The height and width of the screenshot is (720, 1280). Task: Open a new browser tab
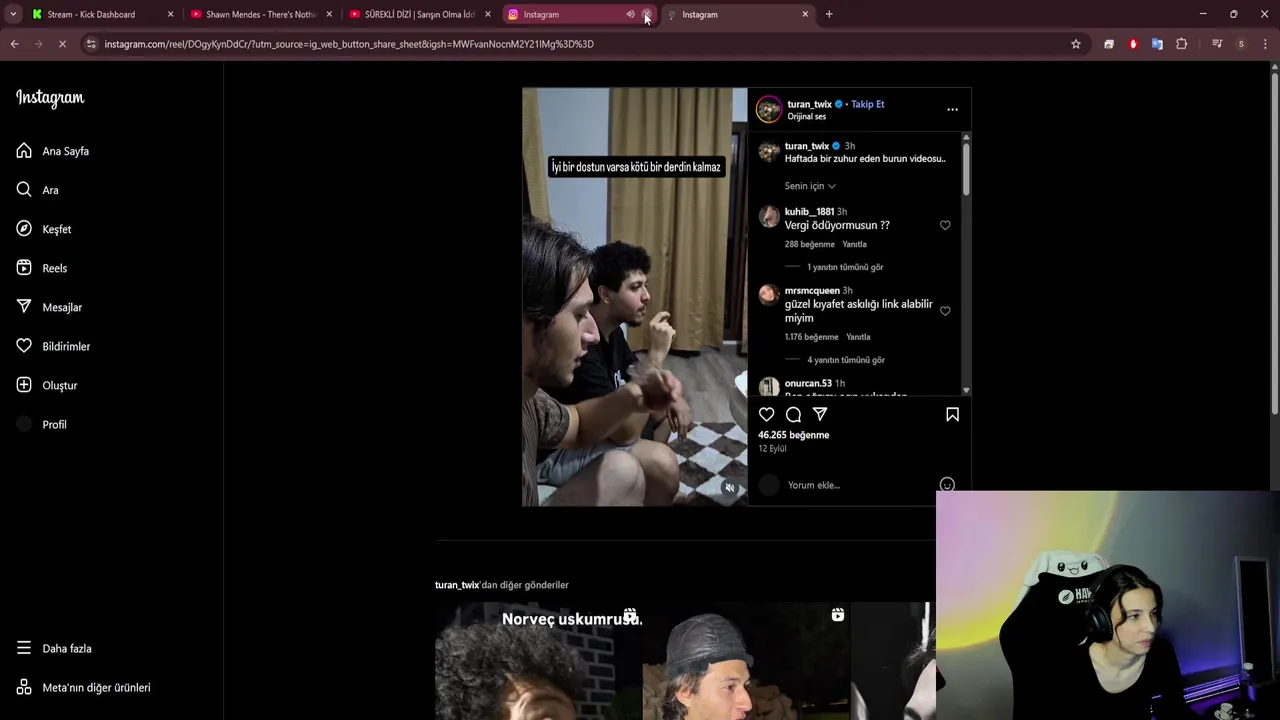[829, 15]
